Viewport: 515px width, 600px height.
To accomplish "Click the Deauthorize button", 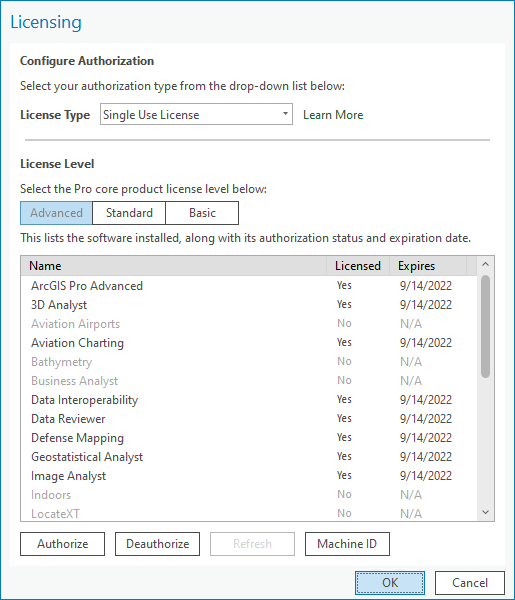I will 157,544.
